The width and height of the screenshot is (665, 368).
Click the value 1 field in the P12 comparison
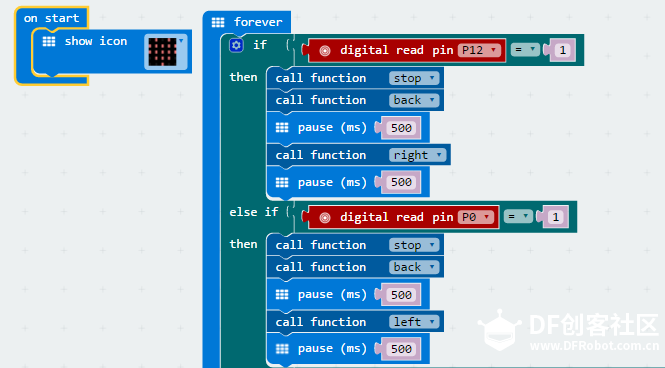click(x=563, y=50)
